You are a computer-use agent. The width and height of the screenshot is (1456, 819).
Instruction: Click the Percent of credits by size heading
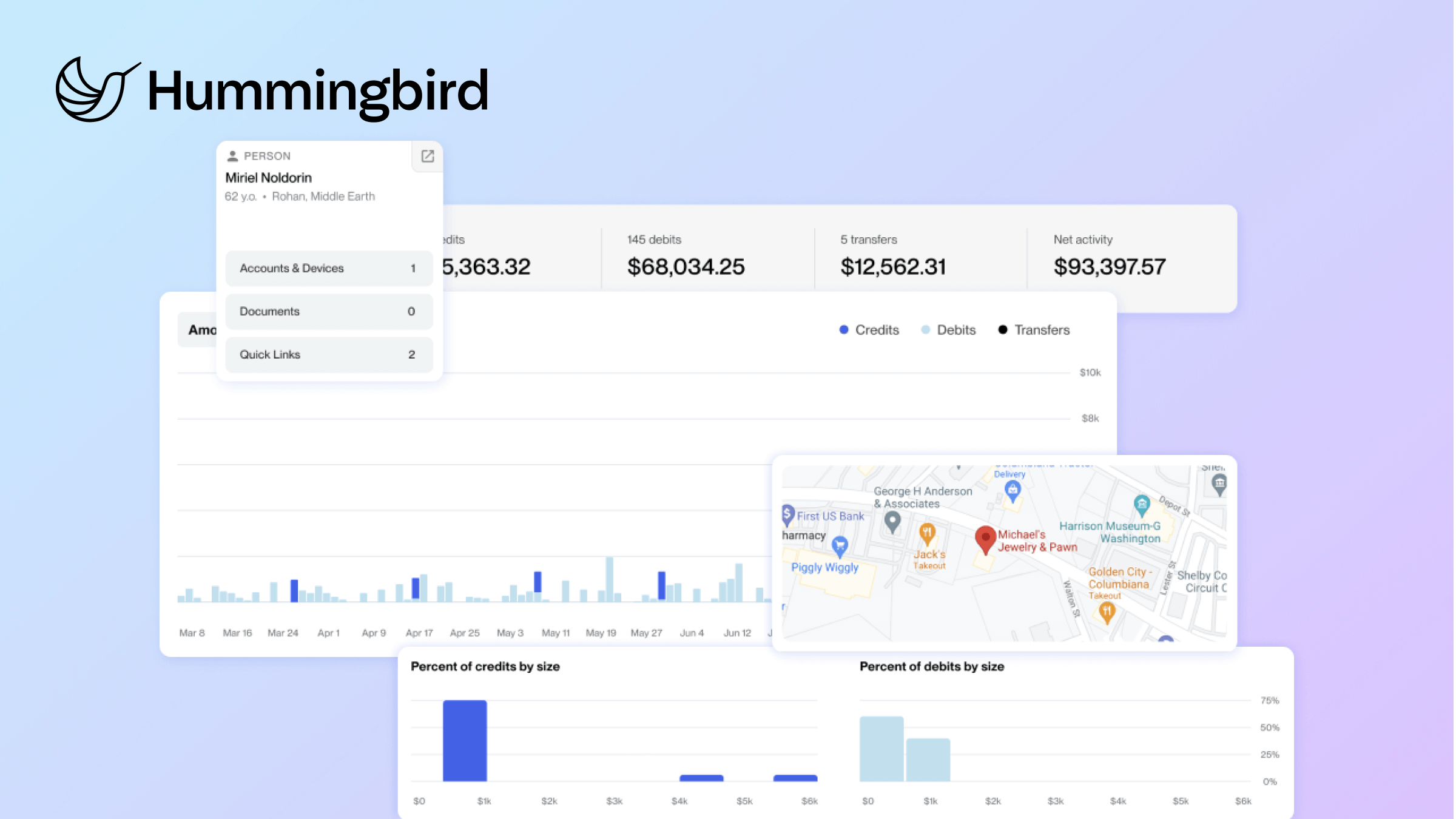click(x=485, y=667)
